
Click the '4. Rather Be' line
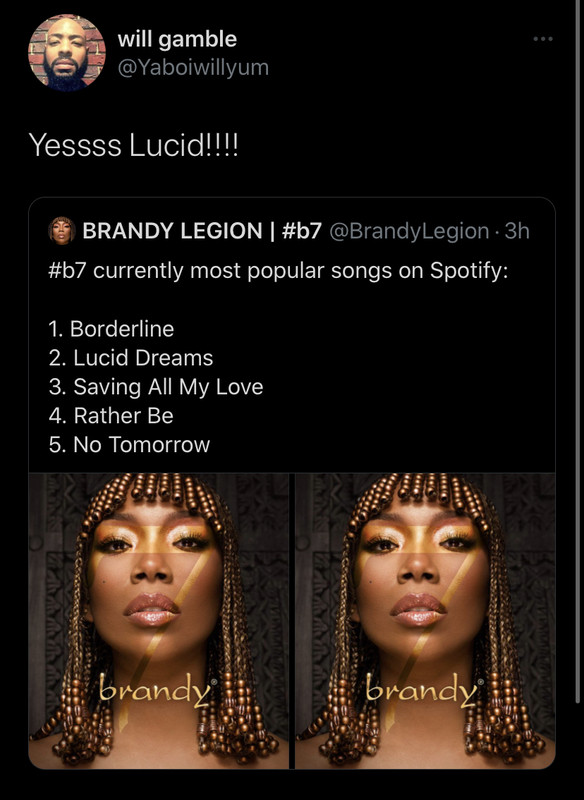[x=111, y=416]
